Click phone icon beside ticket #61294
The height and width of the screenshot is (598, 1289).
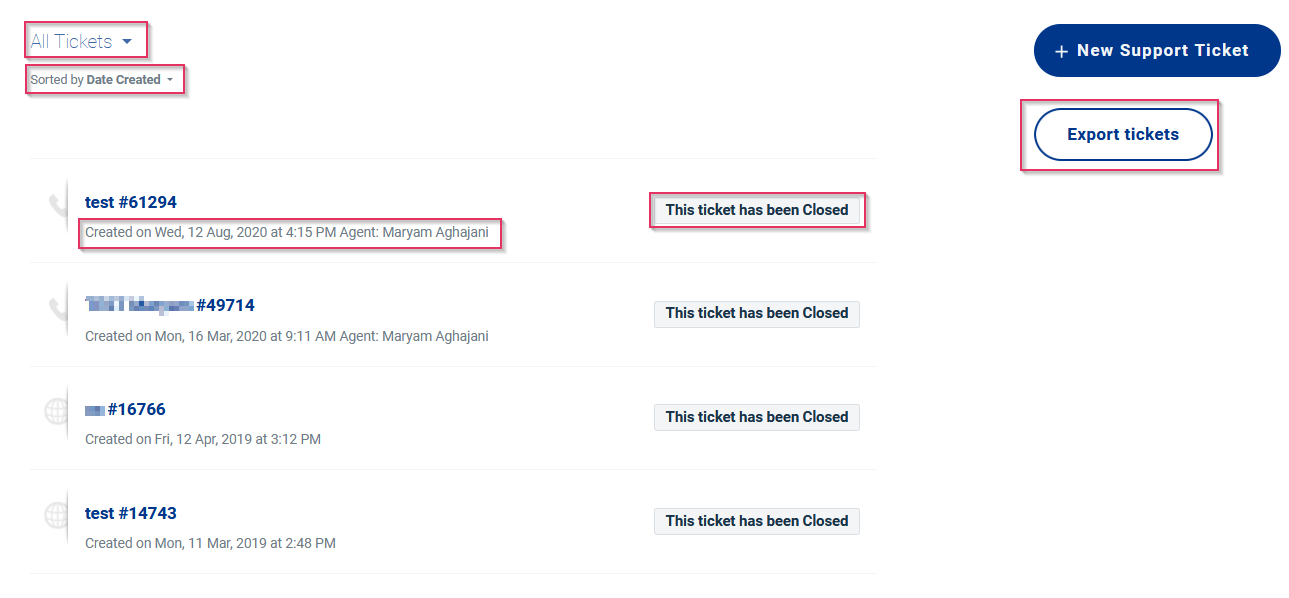coord(57,206)
